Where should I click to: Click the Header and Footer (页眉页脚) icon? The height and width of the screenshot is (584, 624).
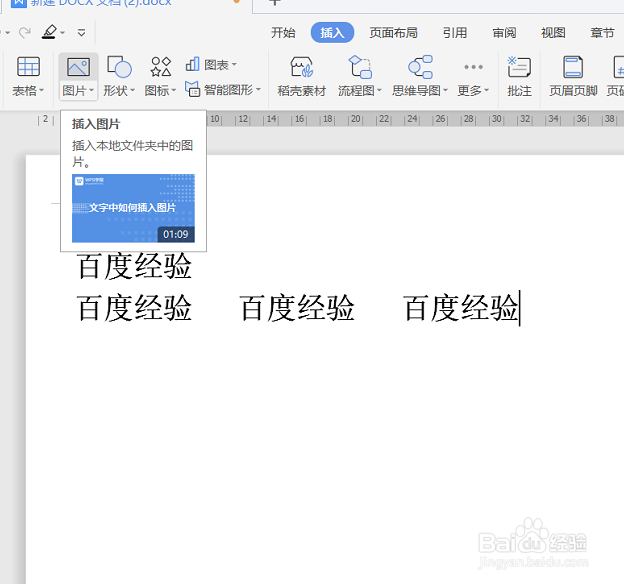[573, 66]
